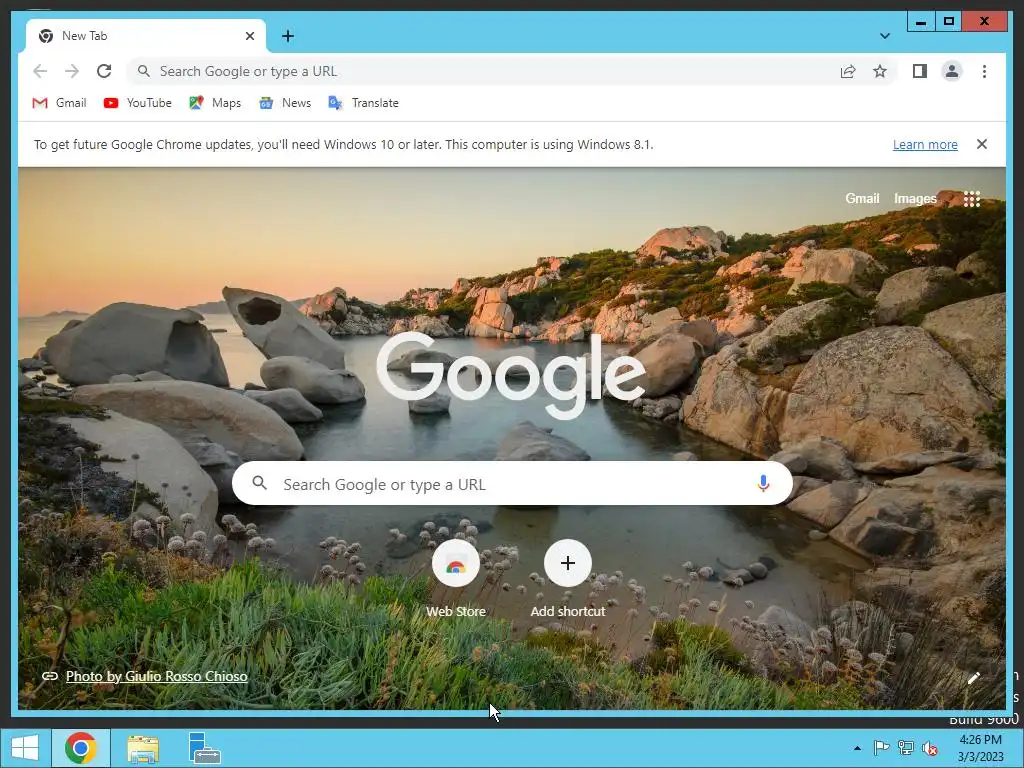Image resolution: width=1024 pixels, height=768 pixels.
Task: Share this page icon in address bar
Action: 848,71
